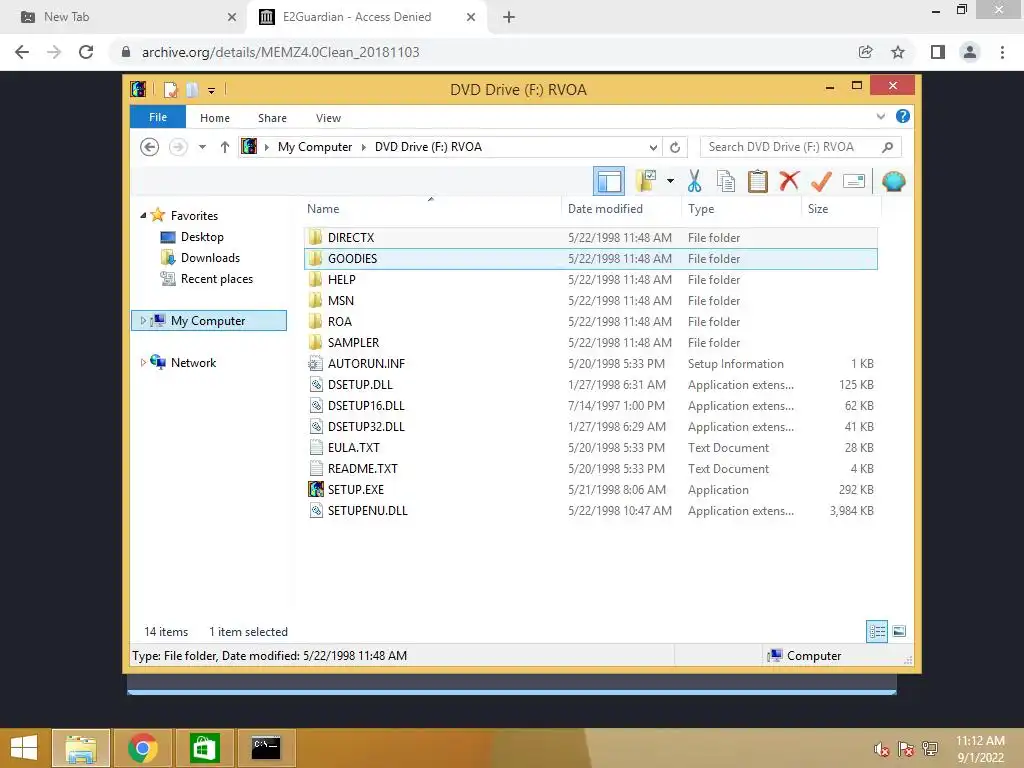The width and height of the screenshot is (1024, 768).
Task: Switch to the New Tab browser tab
Action: (x=124, y=17)
